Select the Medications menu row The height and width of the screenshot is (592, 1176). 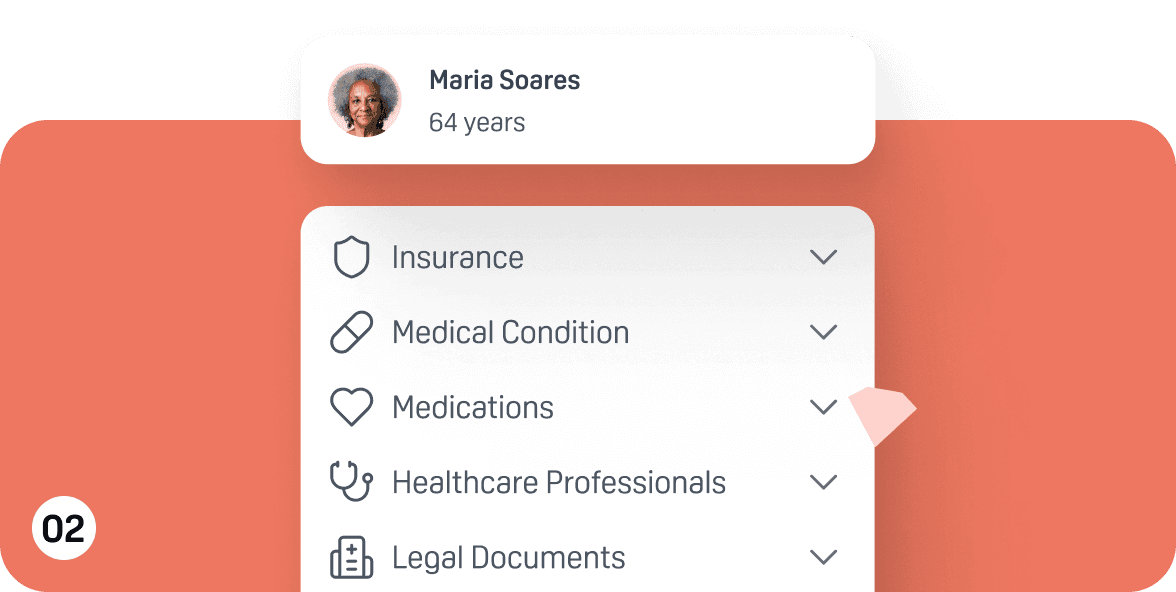tap(588, 406)
